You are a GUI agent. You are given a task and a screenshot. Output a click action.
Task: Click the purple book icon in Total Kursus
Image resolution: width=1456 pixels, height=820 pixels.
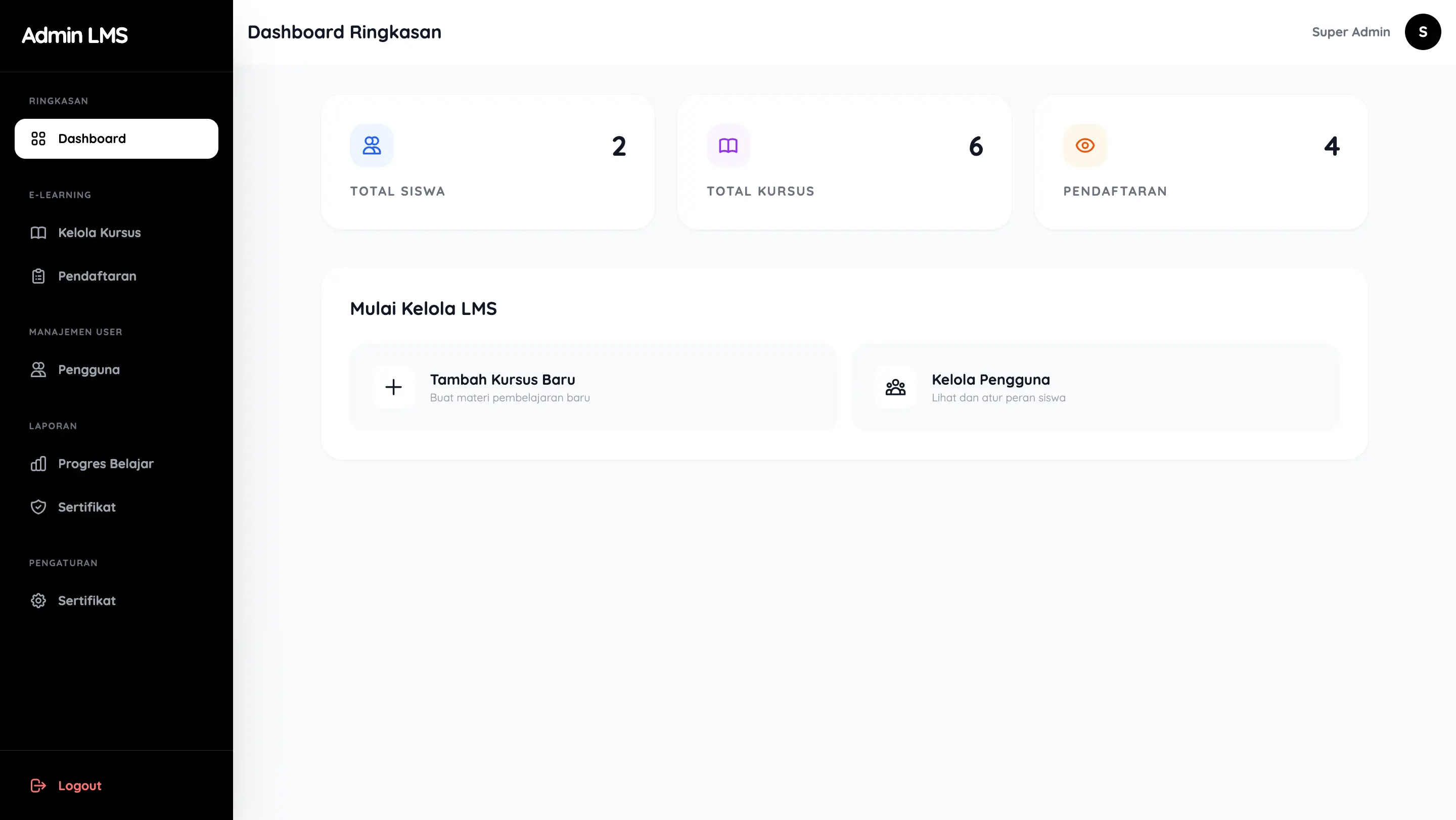(x=728, y=146)
